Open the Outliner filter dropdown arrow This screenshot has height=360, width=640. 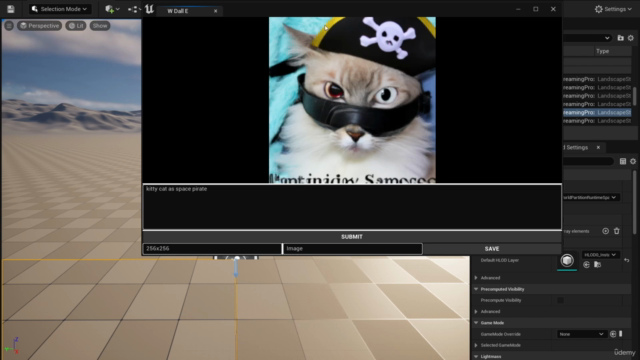point(607,38)
